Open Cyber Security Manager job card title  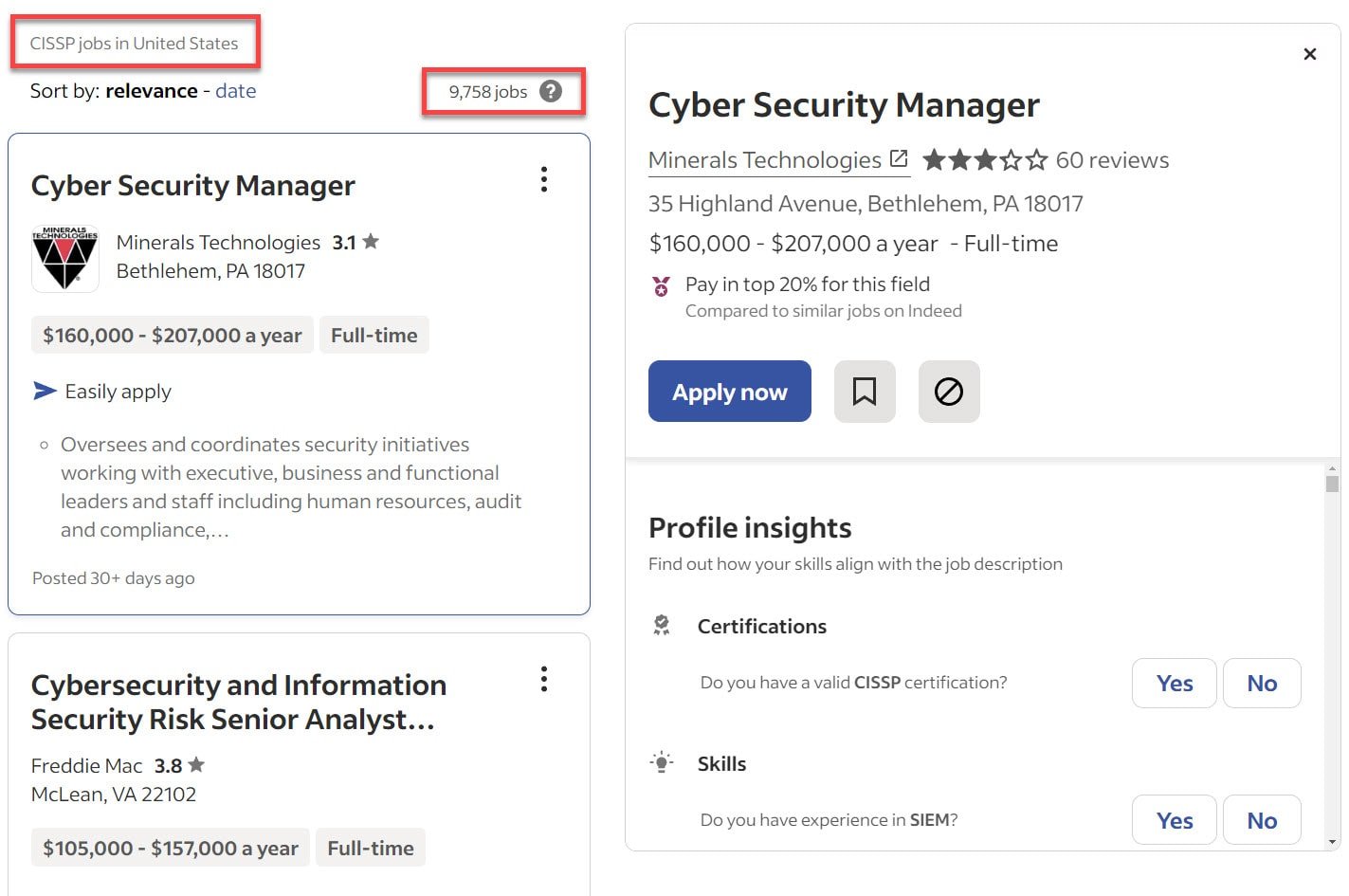193,185
